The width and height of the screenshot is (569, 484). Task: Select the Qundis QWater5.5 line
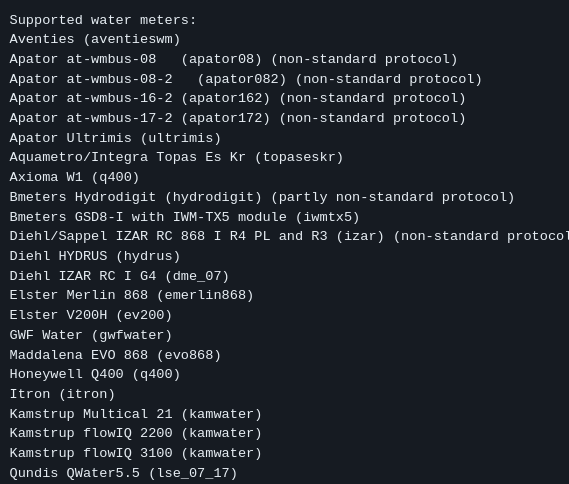coord(123,473)
